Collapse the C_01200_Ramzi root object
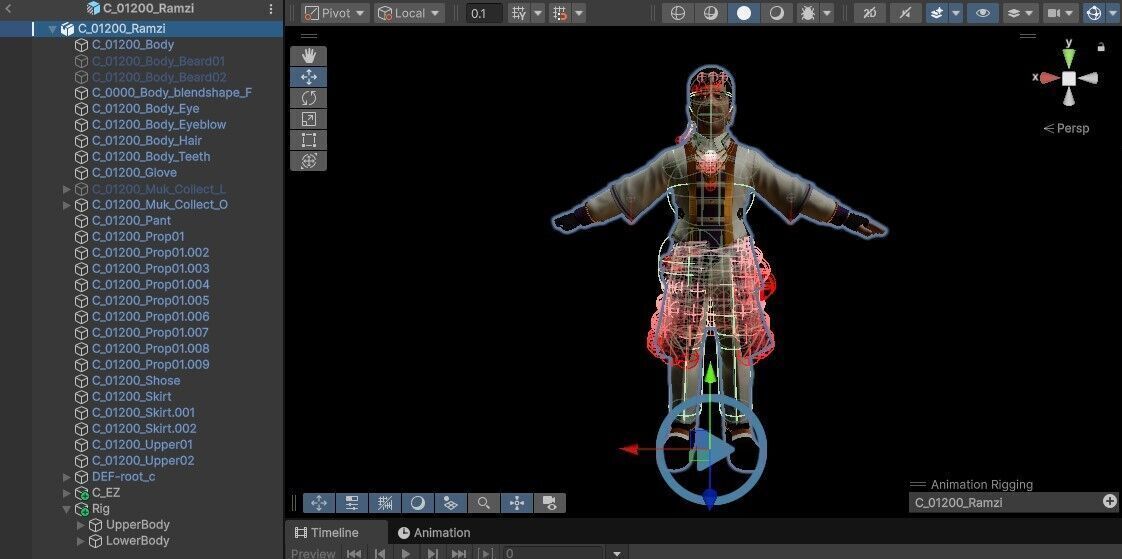1122x559 pixels. [52, 29]
